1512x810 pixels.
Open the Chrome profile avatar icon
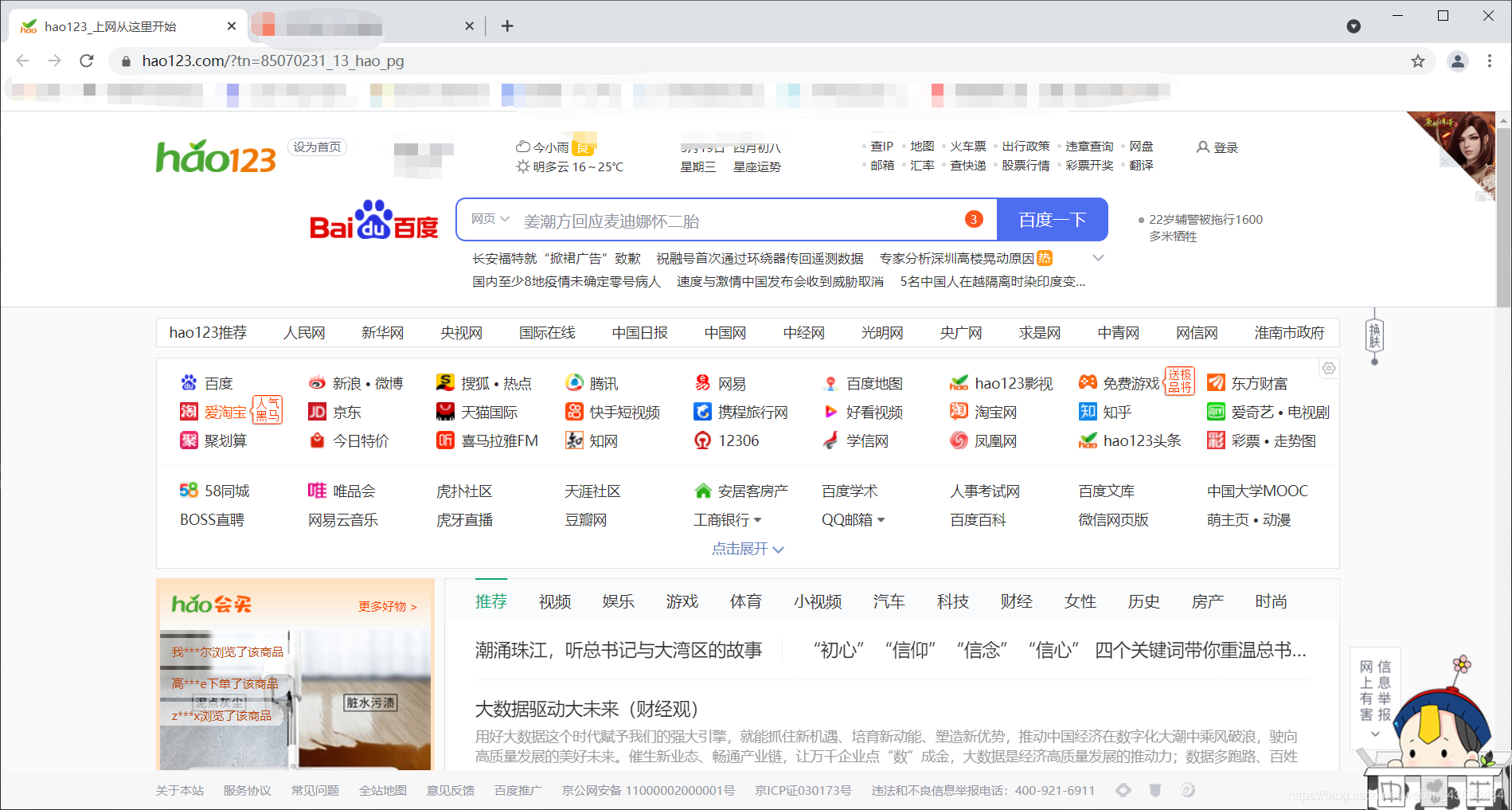point(1458,61)
